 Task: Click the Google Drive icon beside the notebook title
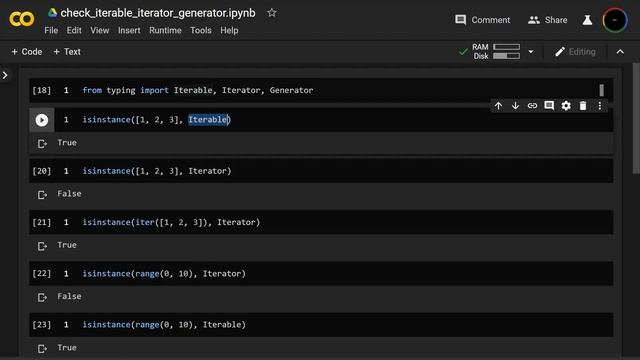[x=52, y=13]
